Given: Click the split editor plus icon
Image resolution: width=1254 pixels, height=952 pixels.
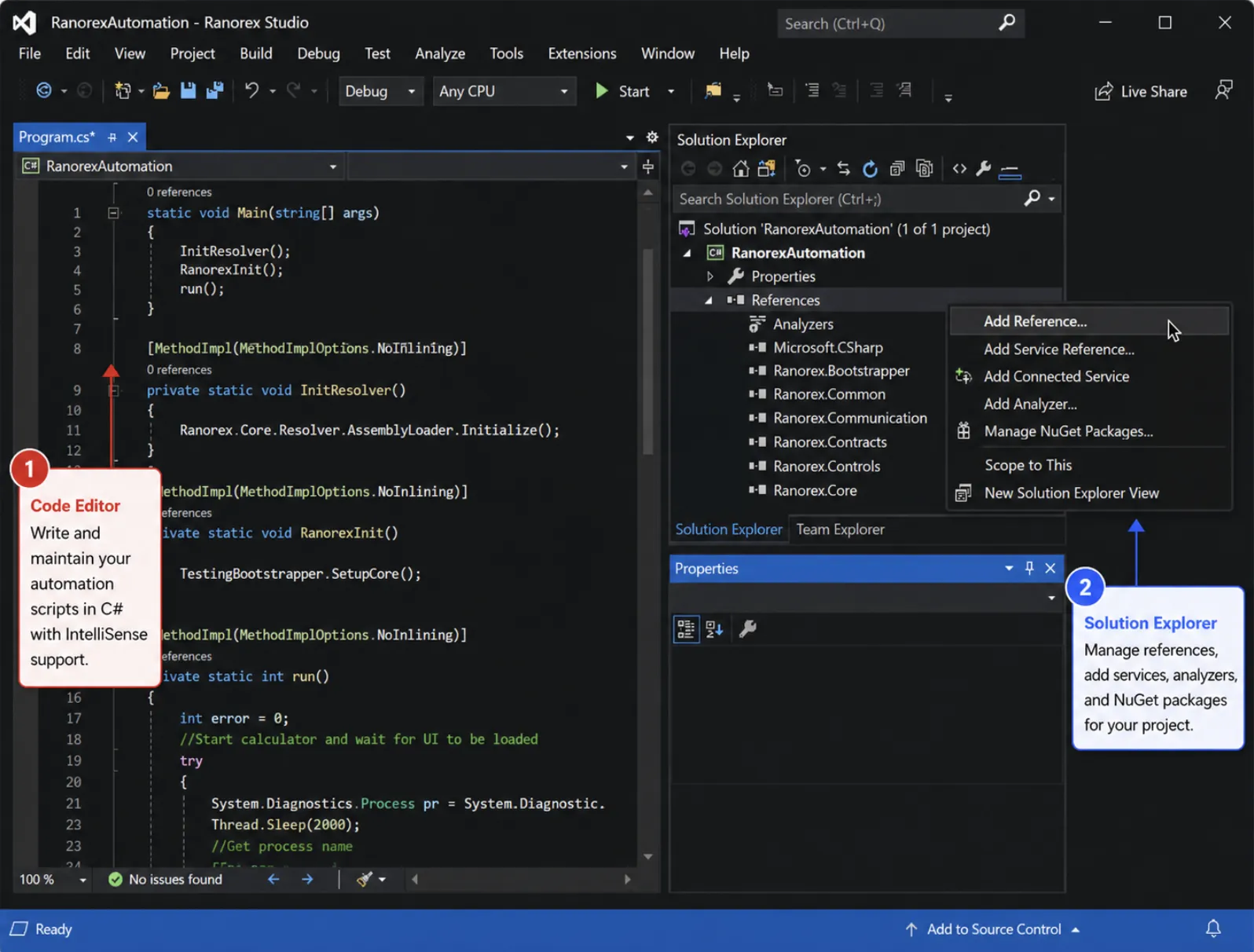Looking at the screenshot, I should pyautogui.click(x=648, y=167).
